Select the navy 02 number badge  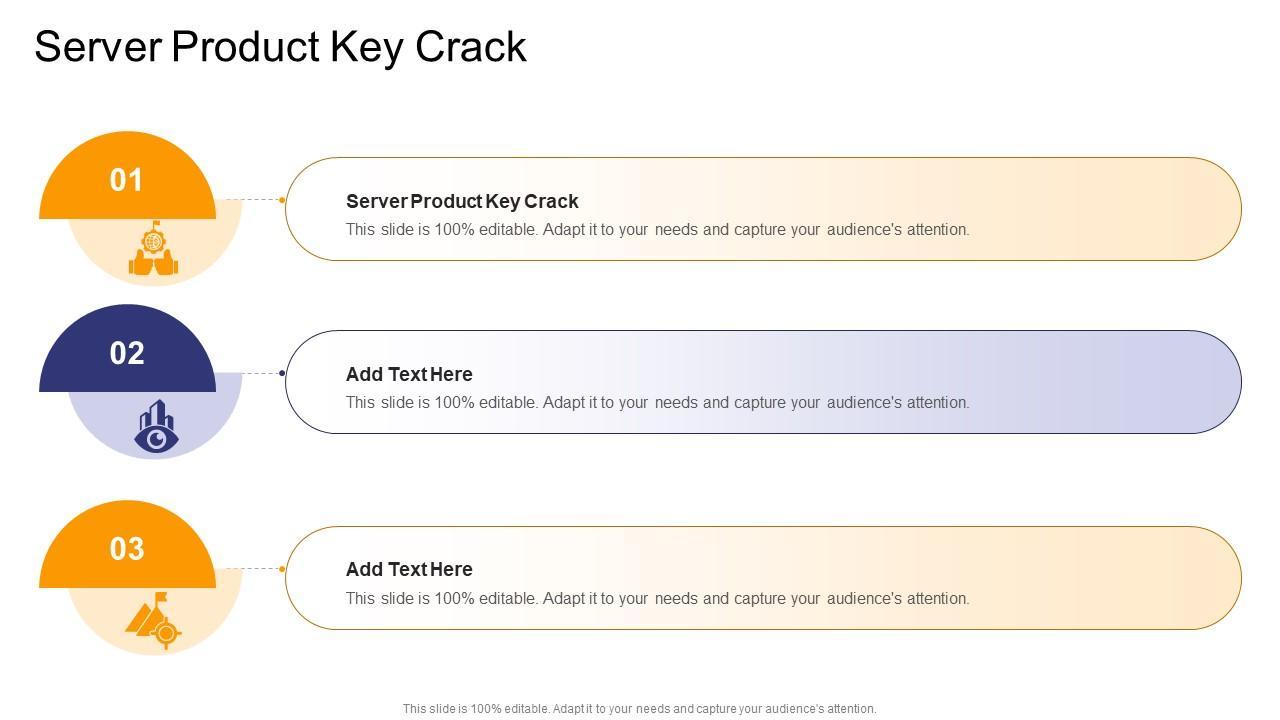pos(127,354)
